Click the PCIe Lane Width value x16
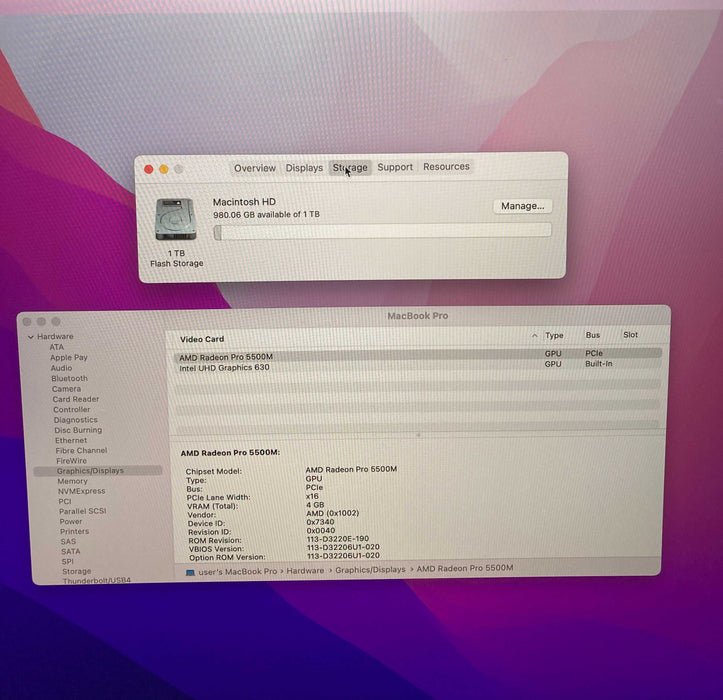723x700 pixels. pyautogui.click(x=312, y=496)
